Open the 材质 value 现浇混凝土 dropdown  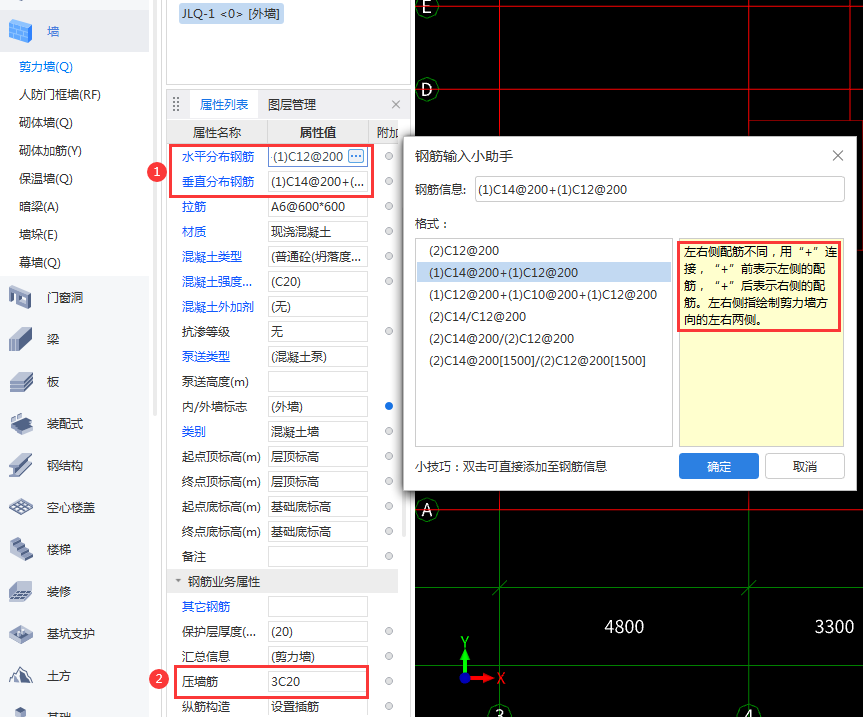click(x=318, y=232)
